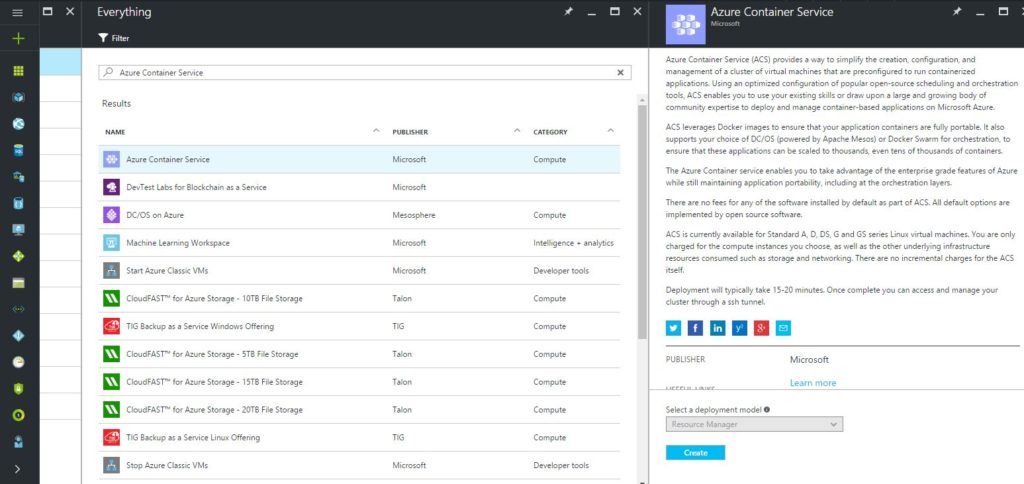
Task: Sort results by the CATEGORY column arrow
Action: pyautogui.click(x=611, y=131)
